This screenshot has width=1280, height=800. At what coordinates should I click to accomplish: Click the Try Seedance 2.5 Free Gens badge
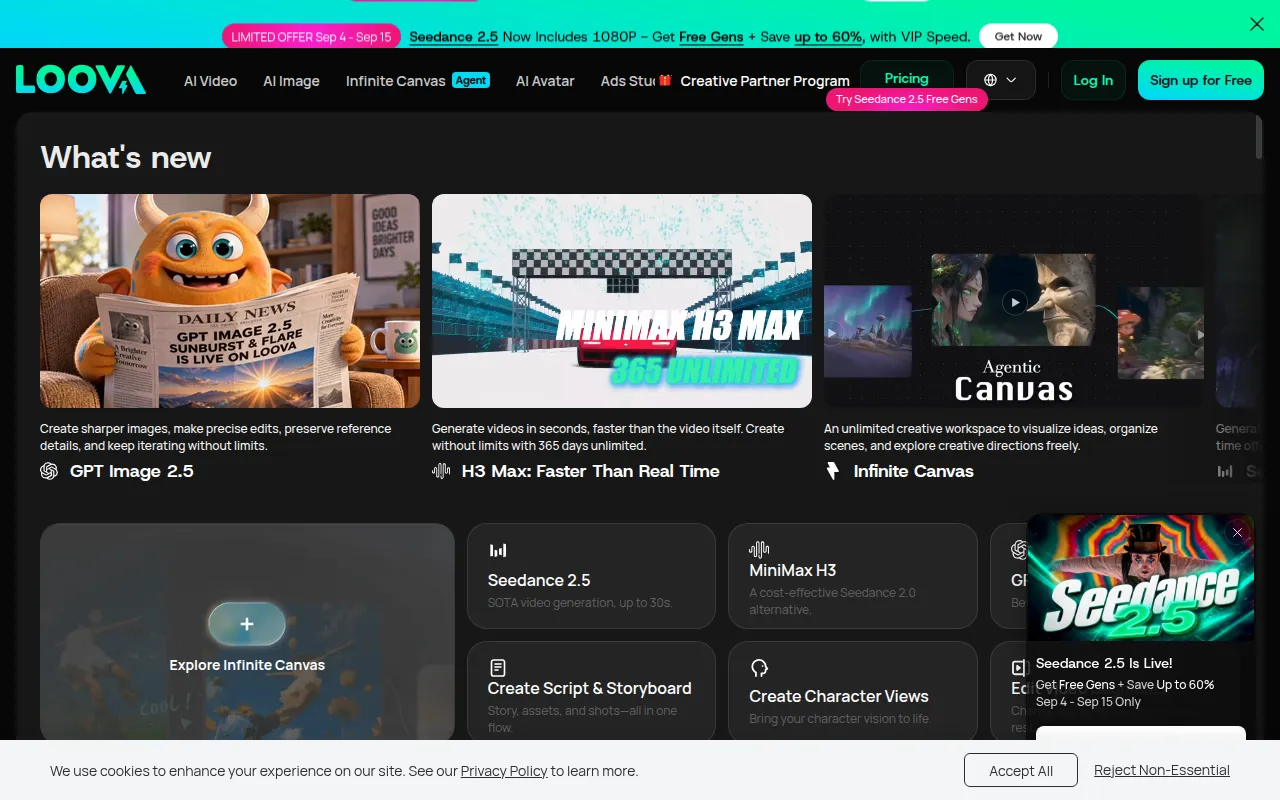coord(907,99)
